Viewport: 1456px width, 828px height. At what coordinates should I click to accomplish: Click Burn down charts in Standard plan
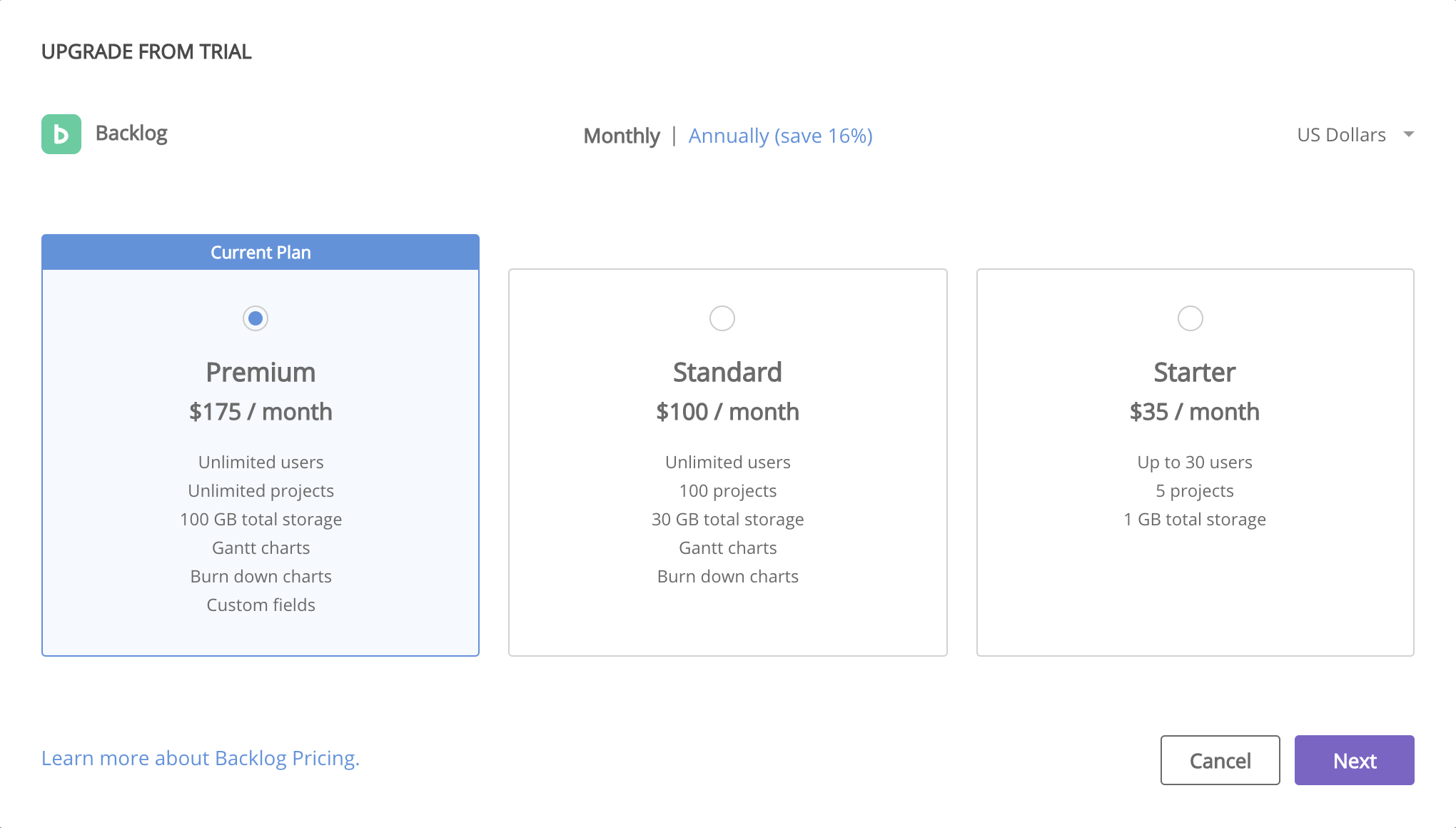[x=728, y=576]
